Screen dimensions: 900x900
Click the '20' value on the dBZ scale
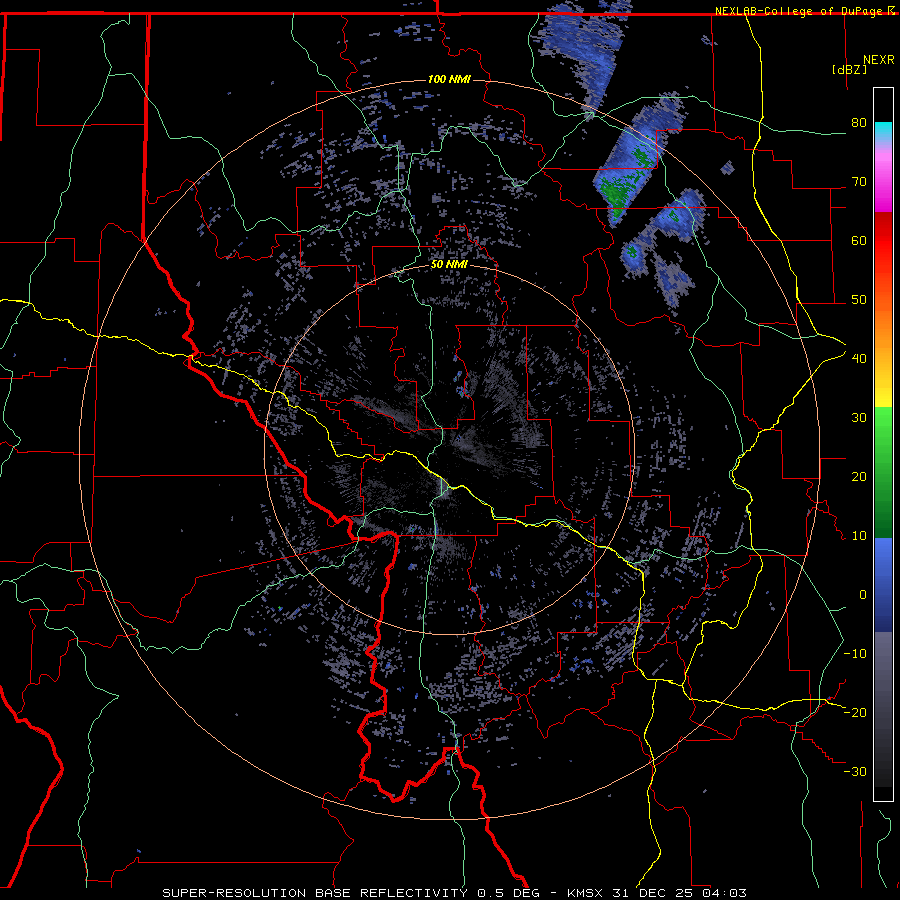tap(859, 477)
